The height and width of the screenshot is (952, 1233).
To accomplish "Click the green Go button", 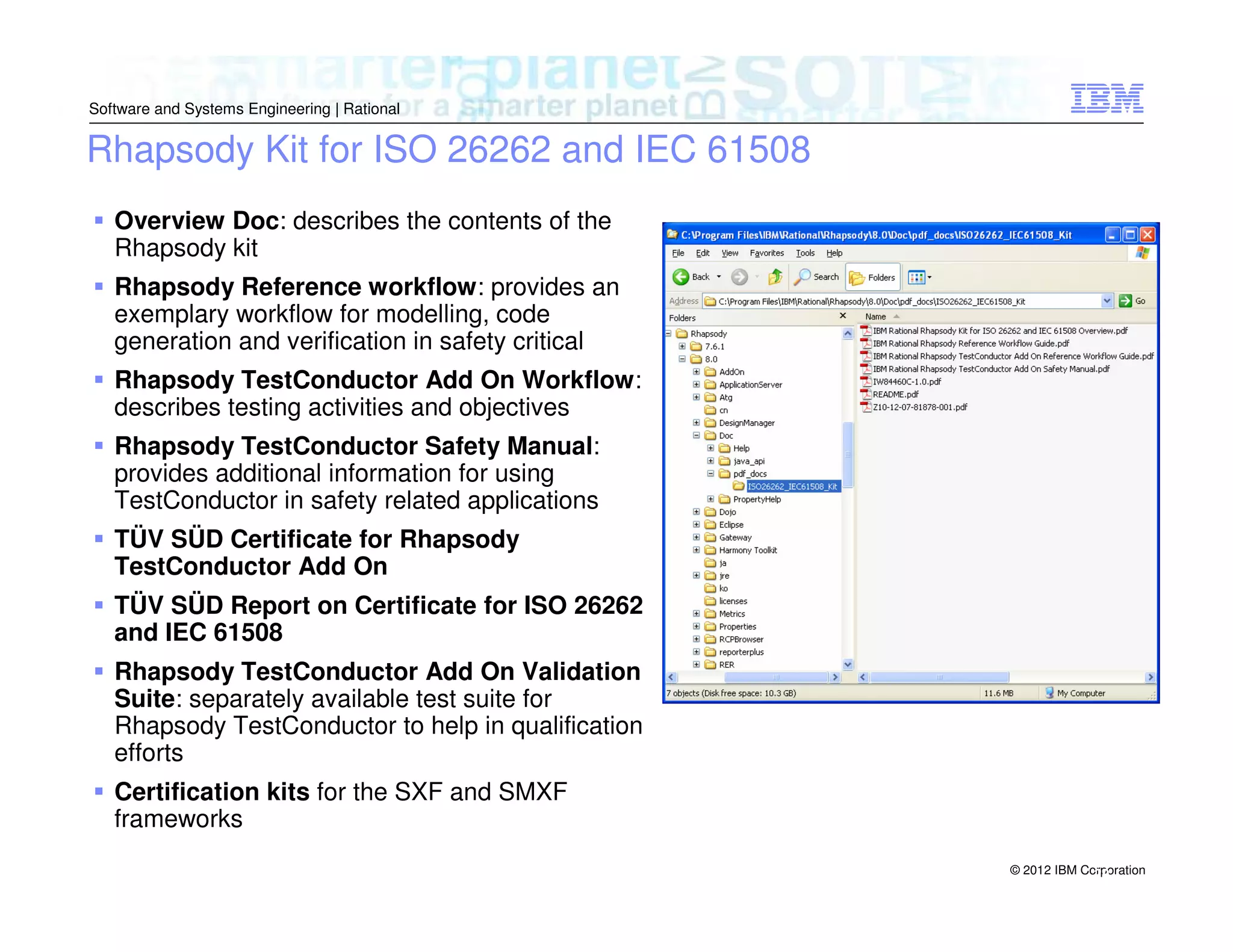I will [1132, 301].
